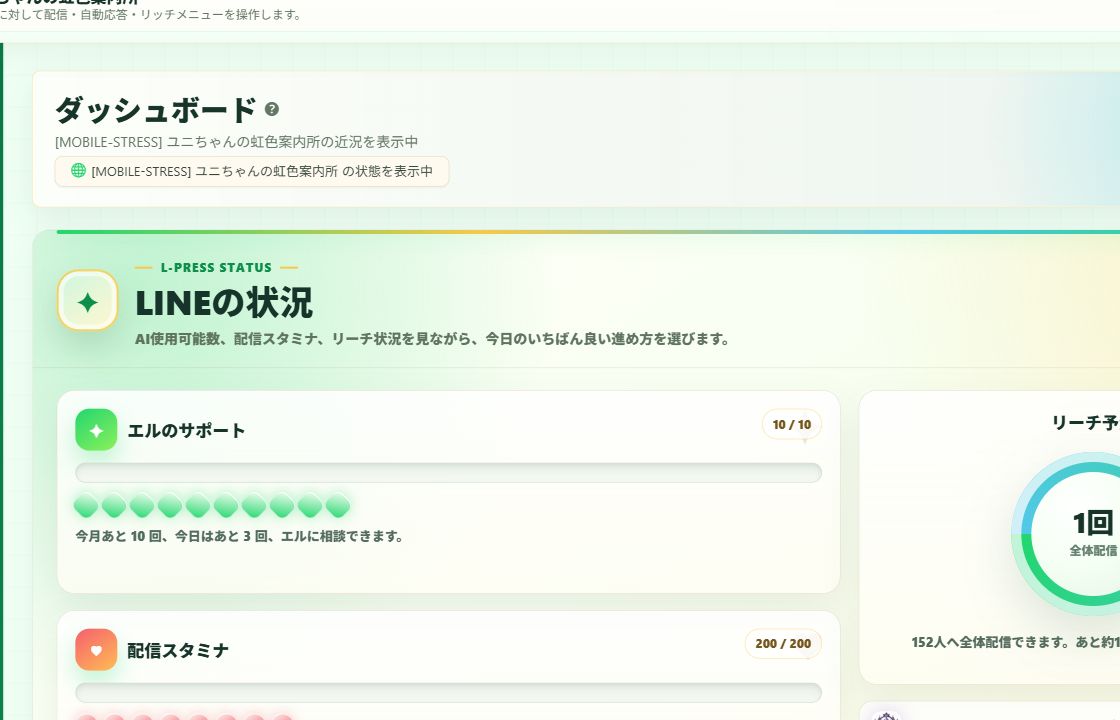Click the last green support gem
The image size is (1120, 720).
(337, 506)
